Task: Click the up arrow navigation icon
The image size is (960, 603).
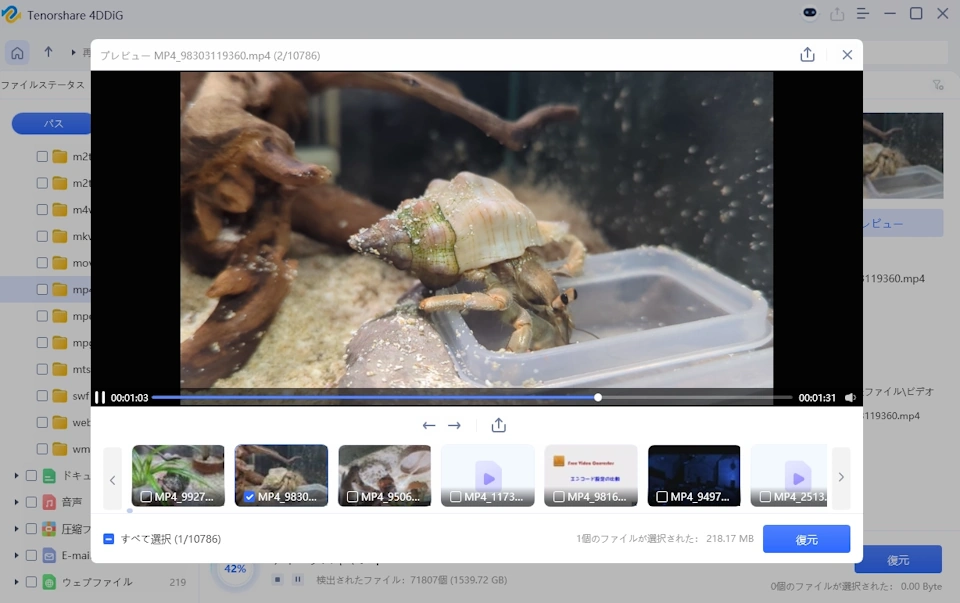Action: tap(48, 52)
